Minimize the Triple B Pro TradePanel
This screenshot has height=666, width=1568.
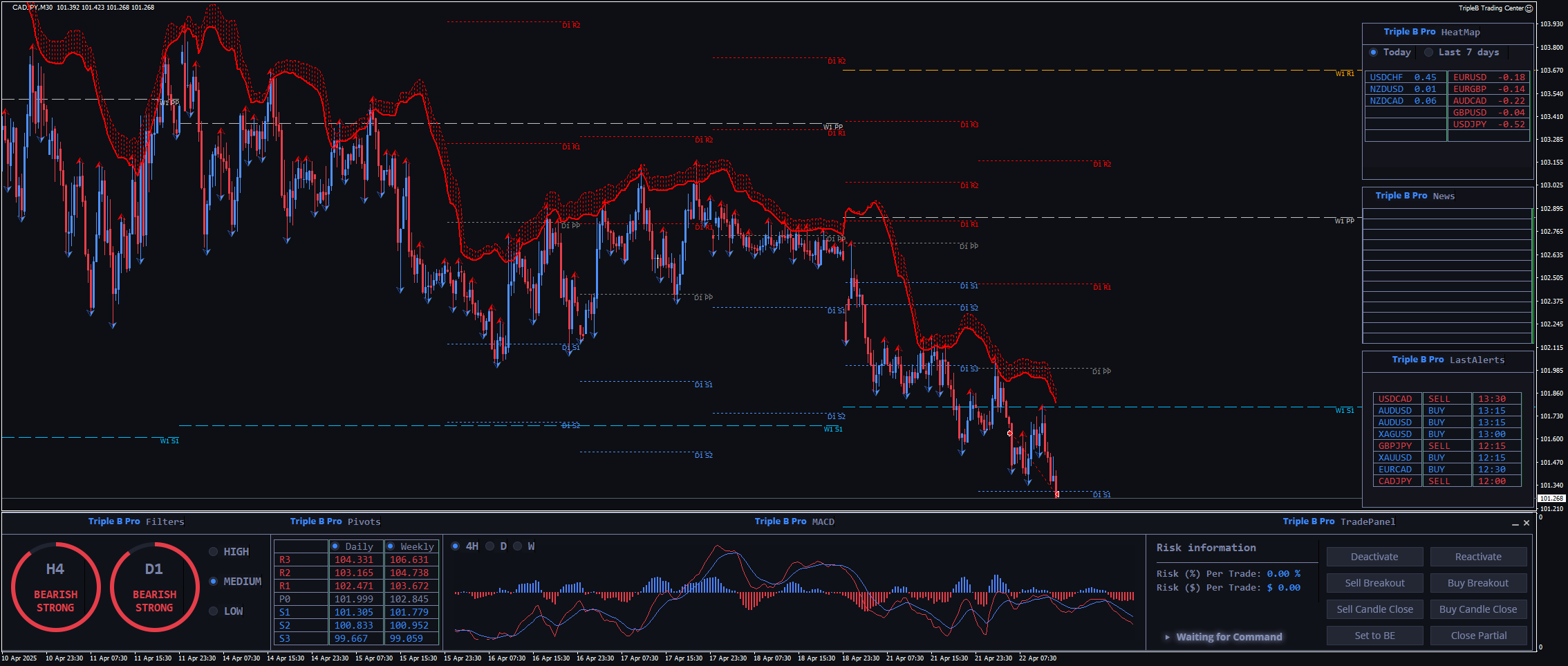(1515, 524)
